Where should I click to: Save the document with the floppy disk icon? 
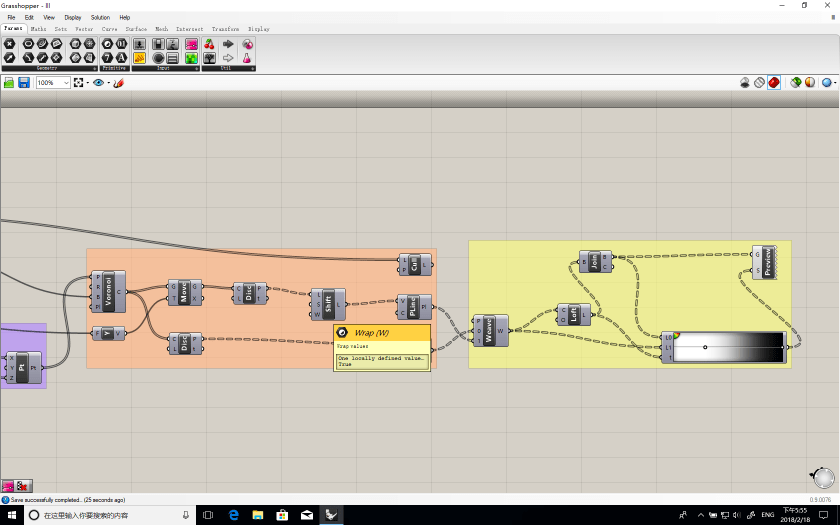(24, 83)
